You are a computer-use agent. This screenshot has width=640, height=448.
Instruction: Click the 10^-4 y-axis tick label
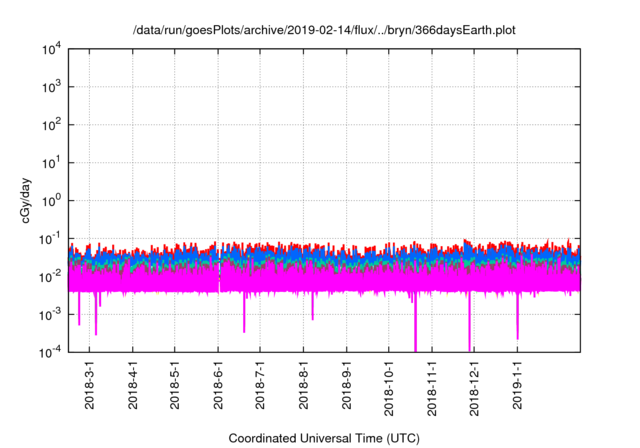(x=50, y=351)
